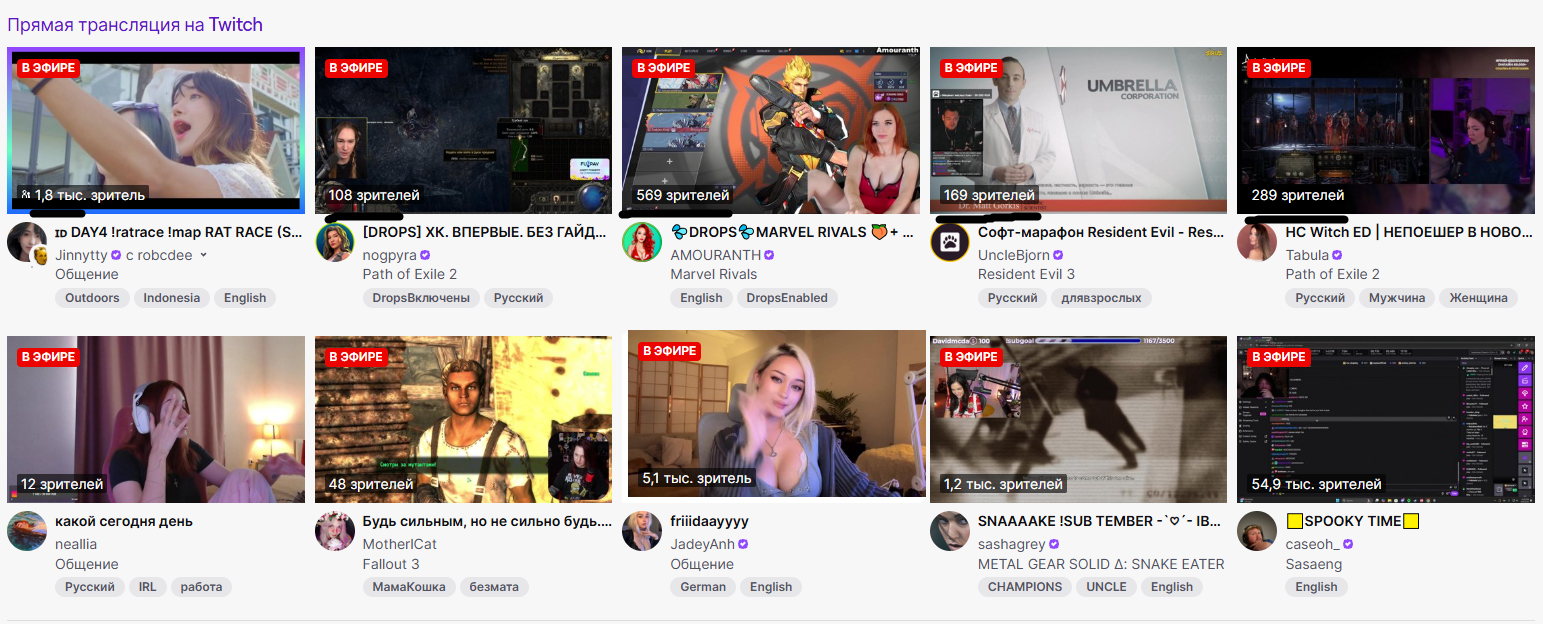Open title 'Софт-марафон Resident Evil'

1101,232
